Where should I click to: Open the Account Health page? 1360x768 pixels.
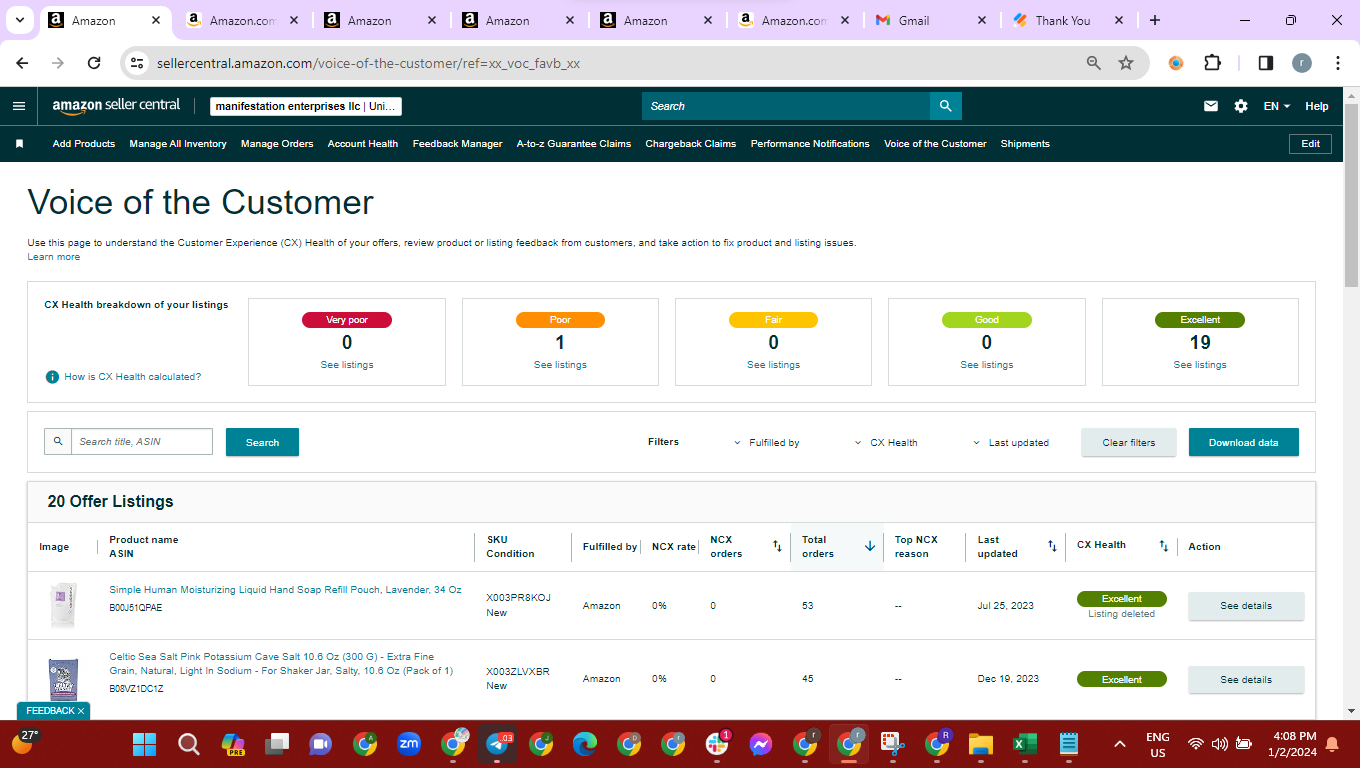(x=363, y=144)
